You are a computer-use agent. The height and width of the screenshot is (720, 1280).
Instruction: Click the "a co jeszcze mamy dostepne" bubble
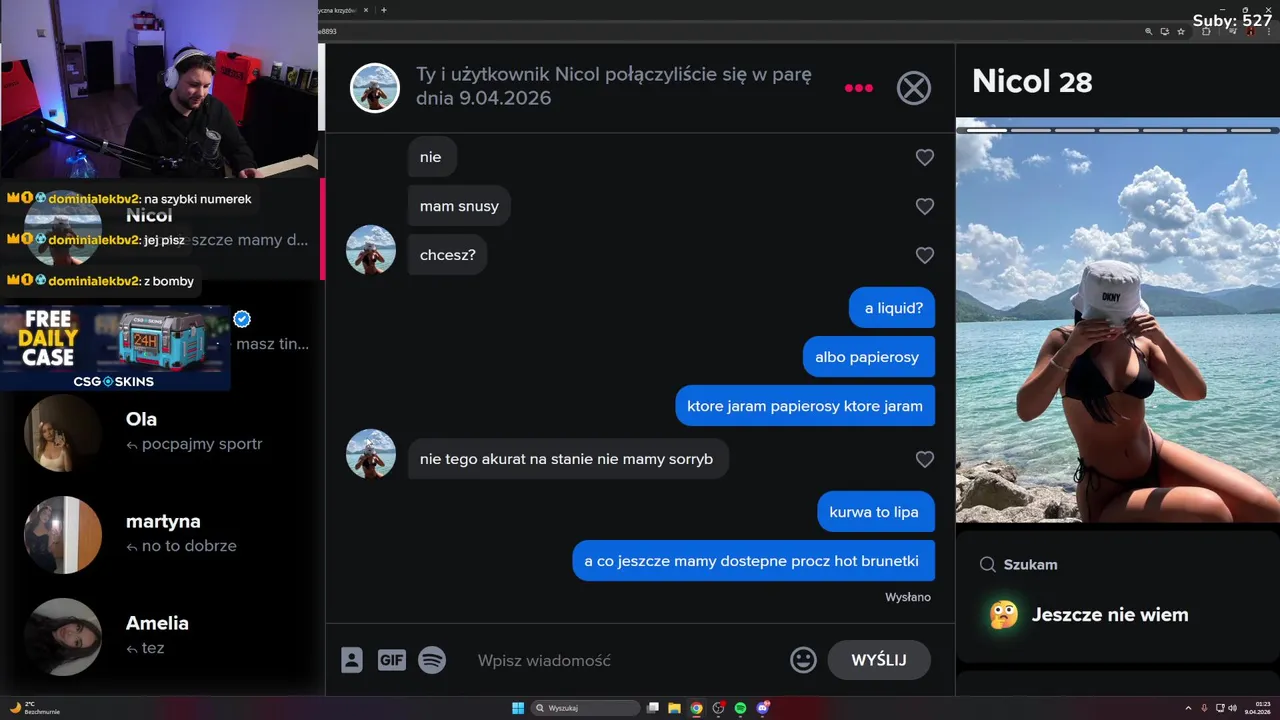click(x=753, y=561)
